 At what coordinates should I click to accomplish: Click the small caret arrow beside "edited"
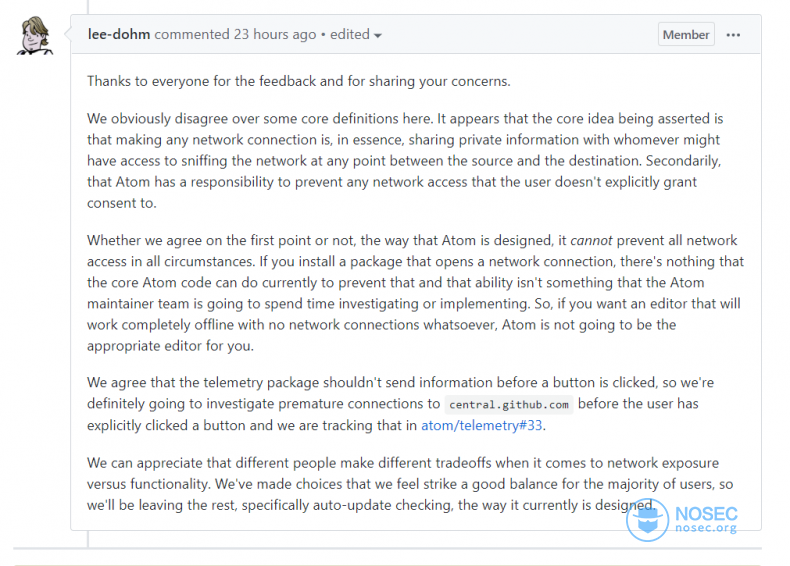(377, 36)
